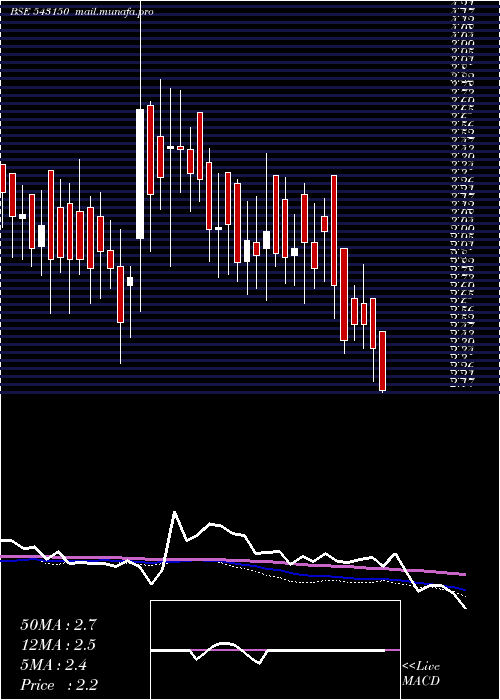Select the 5MA : 2.4 reading
Viewport: 500px width, 700px height.
pos(54,665)
